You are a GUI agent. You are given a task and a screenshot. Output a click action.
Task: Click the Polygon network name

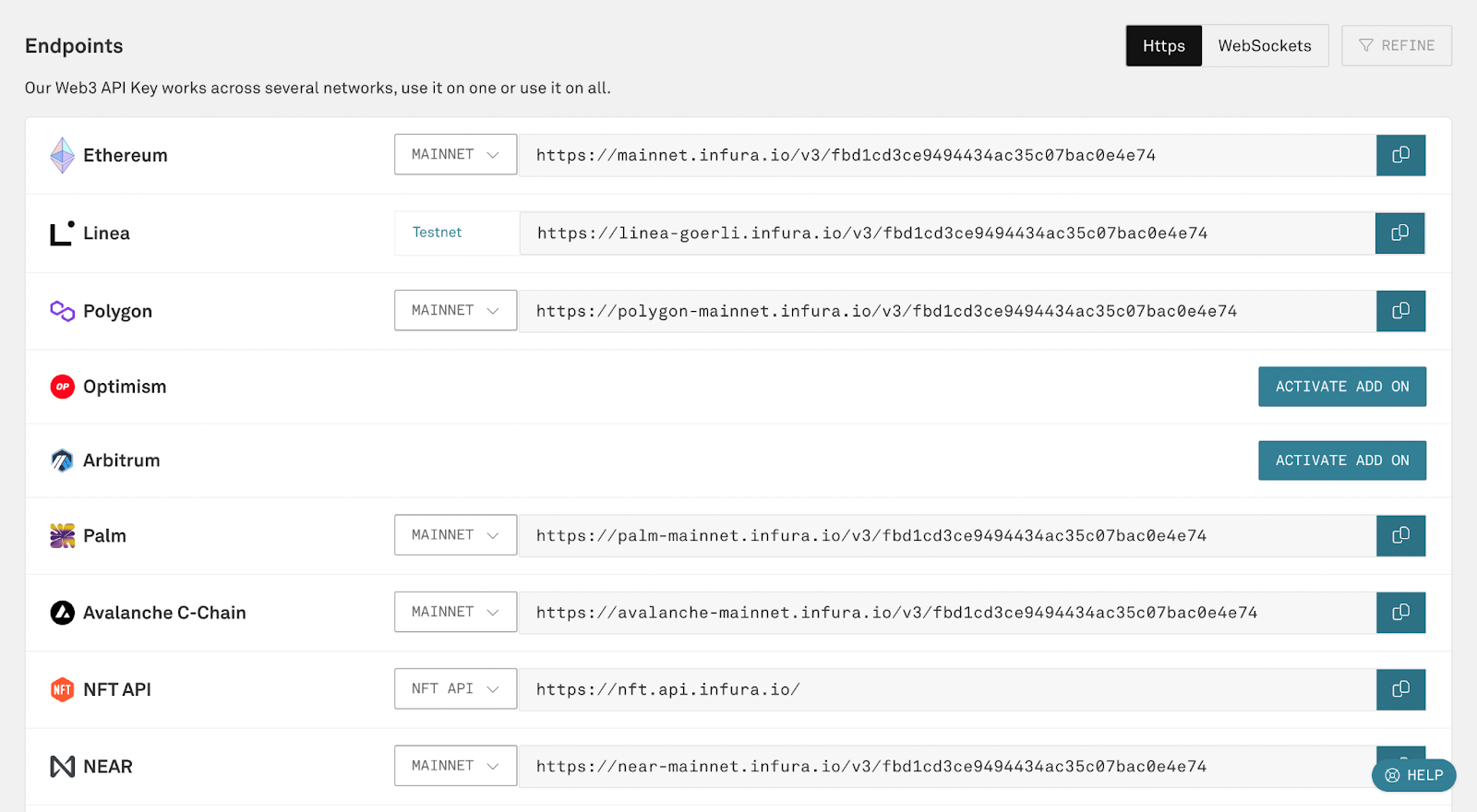point(117,312)
